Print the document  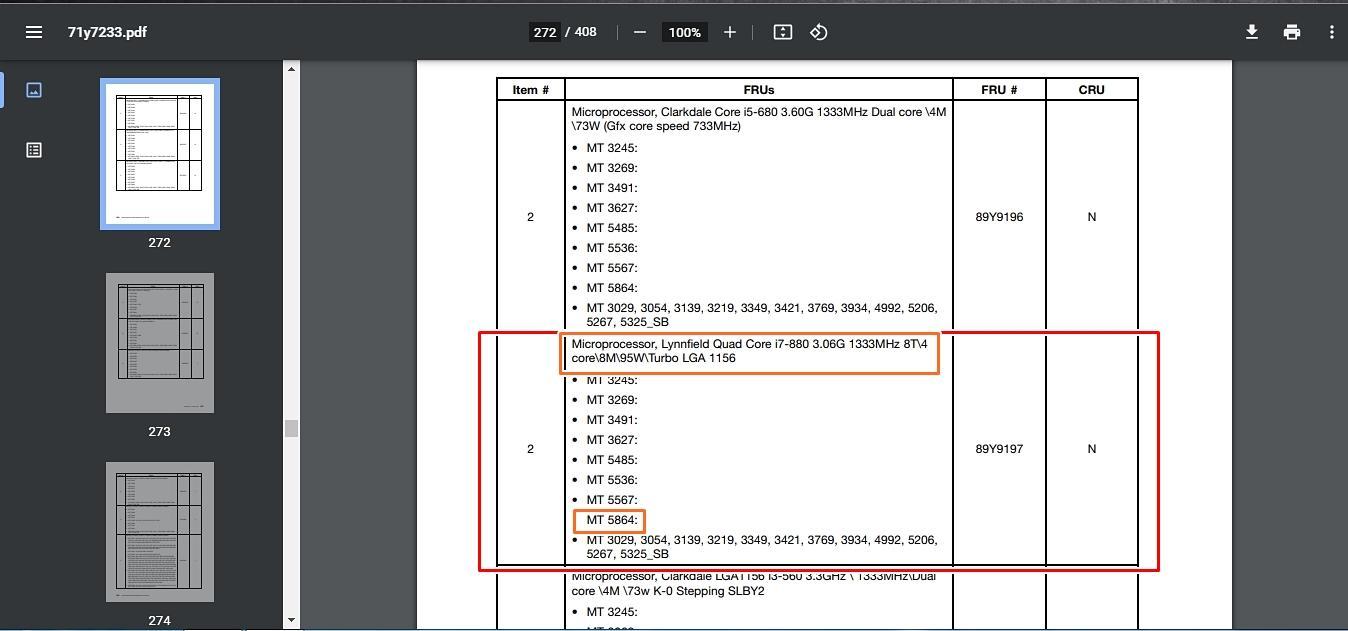1292,32
